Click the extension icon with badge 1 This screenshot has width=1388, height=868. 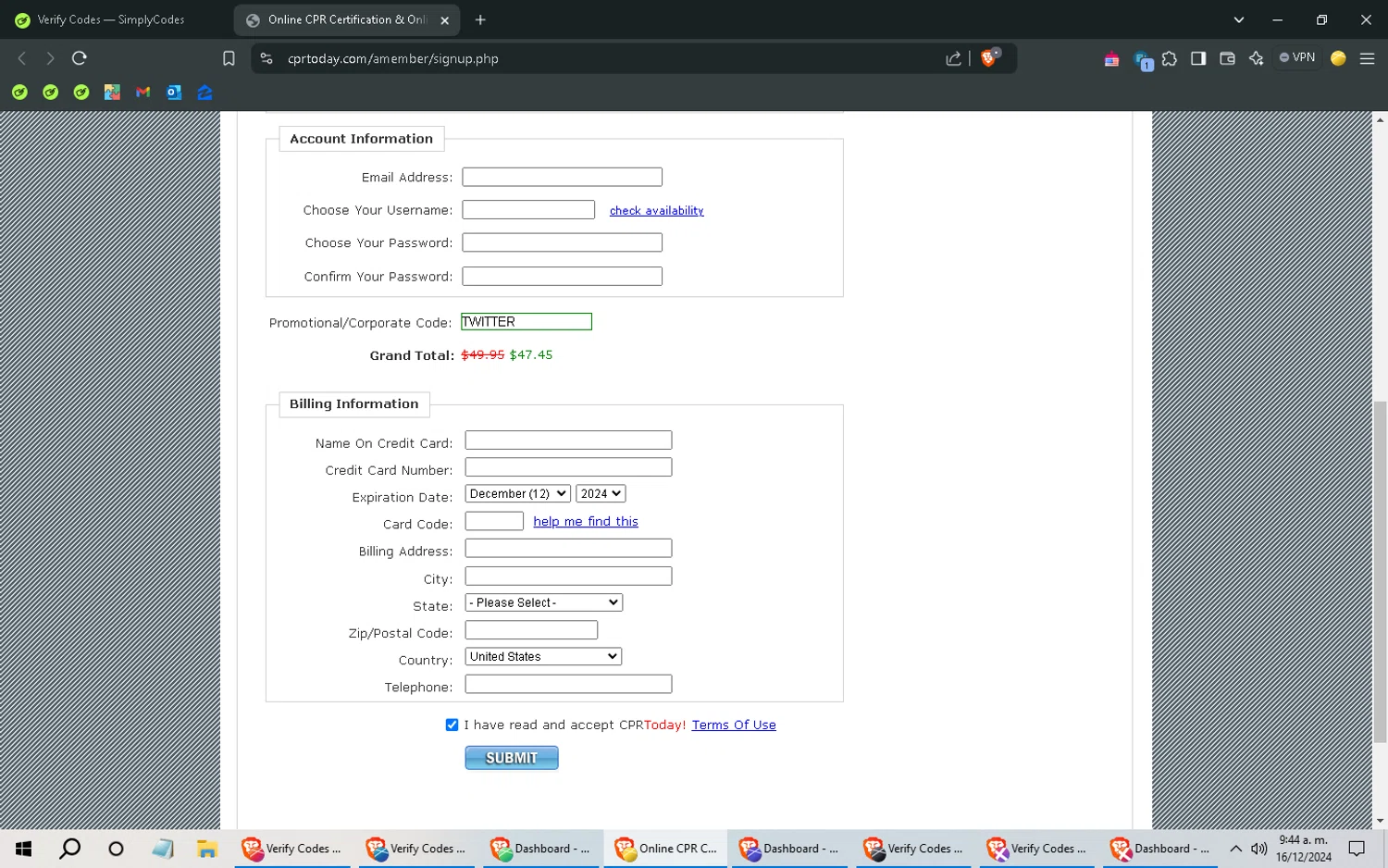click(x=1143, y=60)
